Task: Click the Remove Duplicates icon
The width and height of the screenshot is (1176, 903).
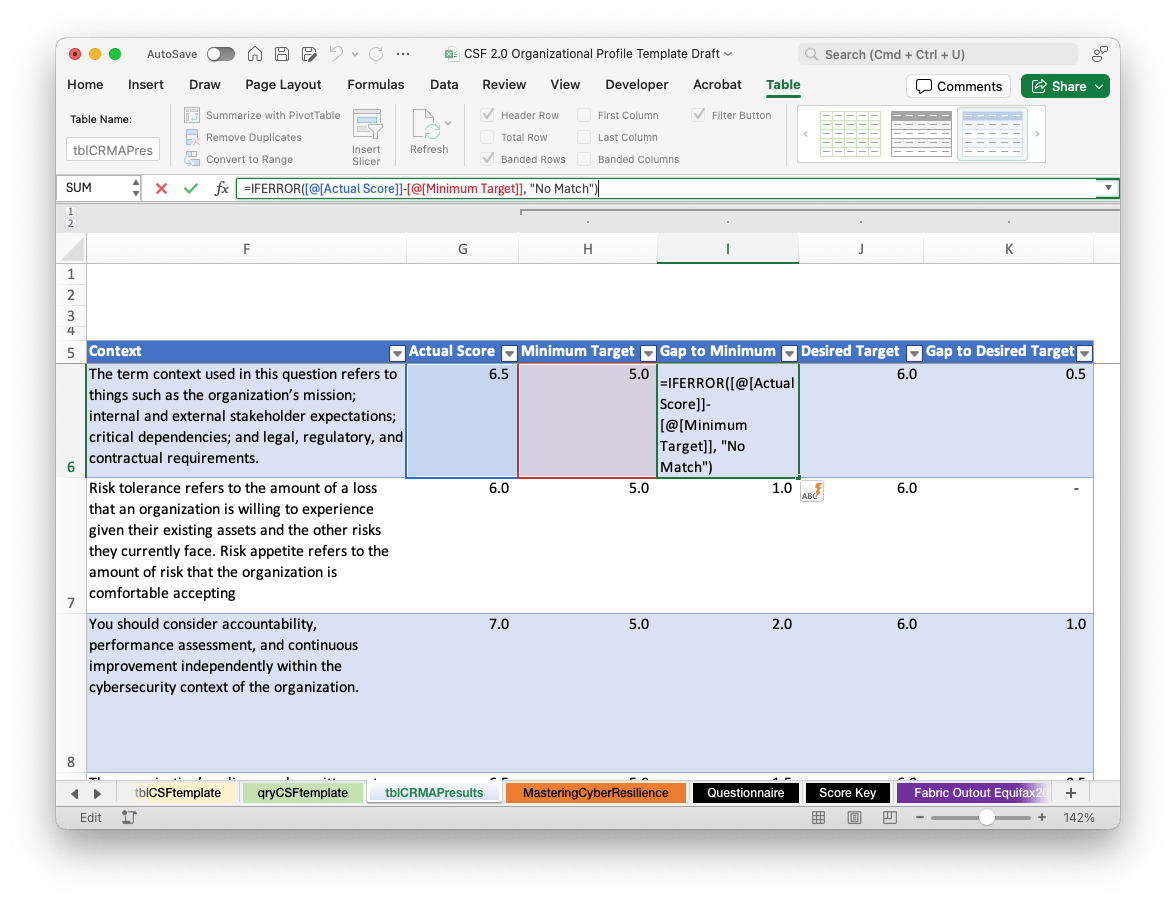Action: 192,137
